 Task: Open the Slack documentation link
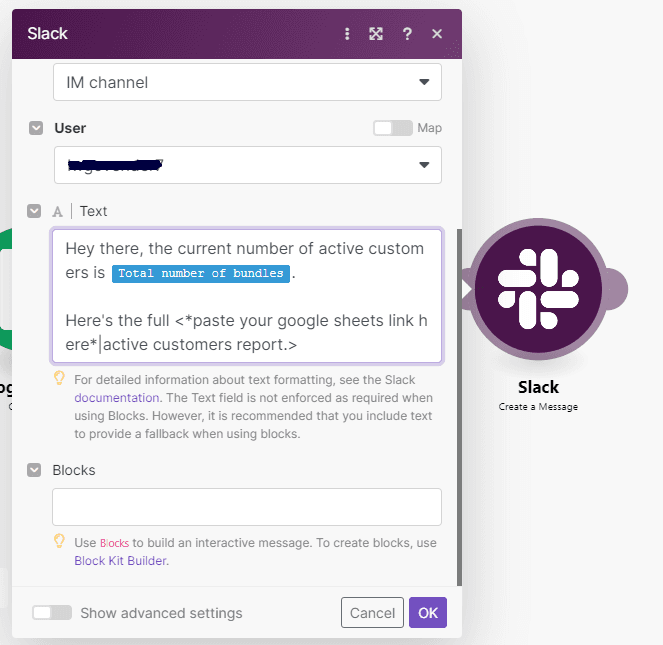point(116,397)
